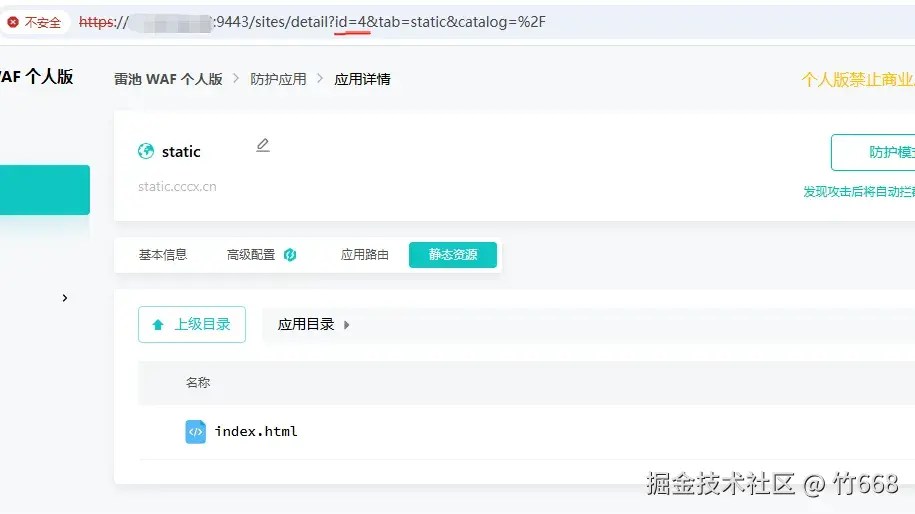The height and width of the screenshot is (514, 915).
Task: Click the 个人版禁止商业 notice text
Action: click(x=858, y=79)
